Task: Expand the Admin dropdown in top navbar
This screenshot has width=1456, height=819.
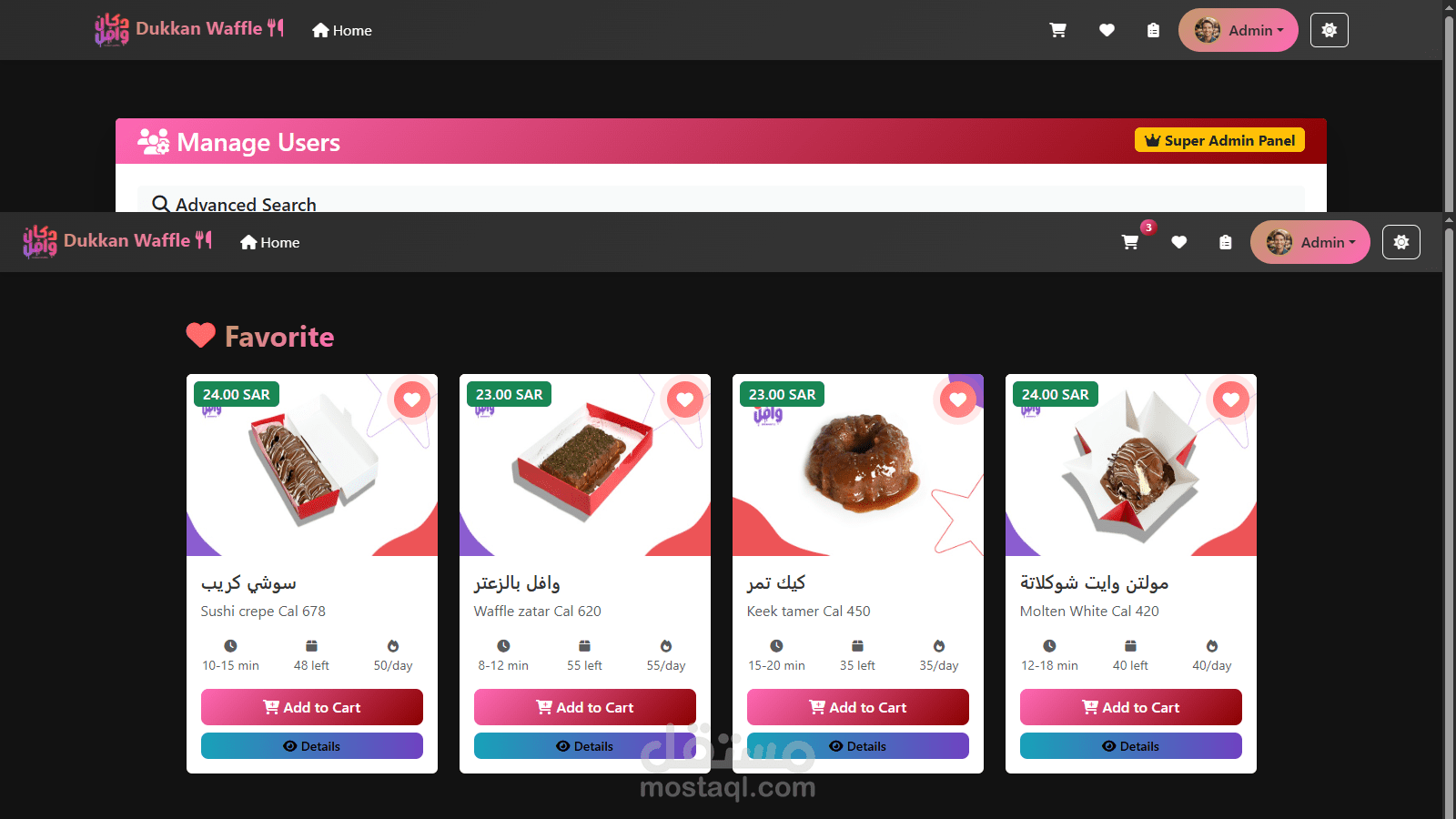Action: click(x=1239, y=30)
